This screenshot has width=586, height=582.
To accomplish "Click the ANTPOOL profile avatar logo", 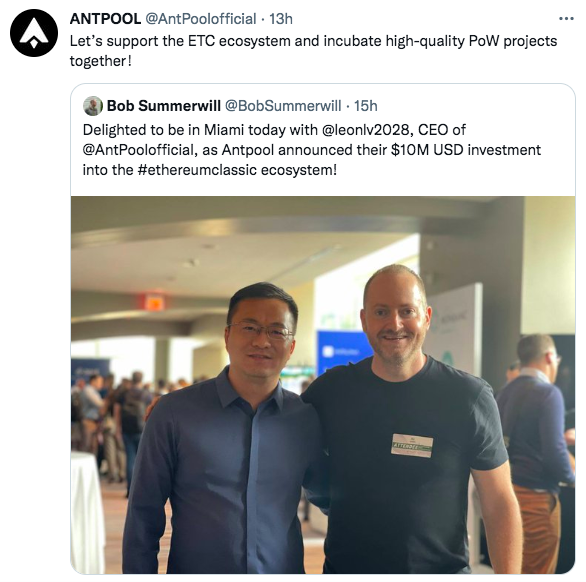I will click(34, 33).
